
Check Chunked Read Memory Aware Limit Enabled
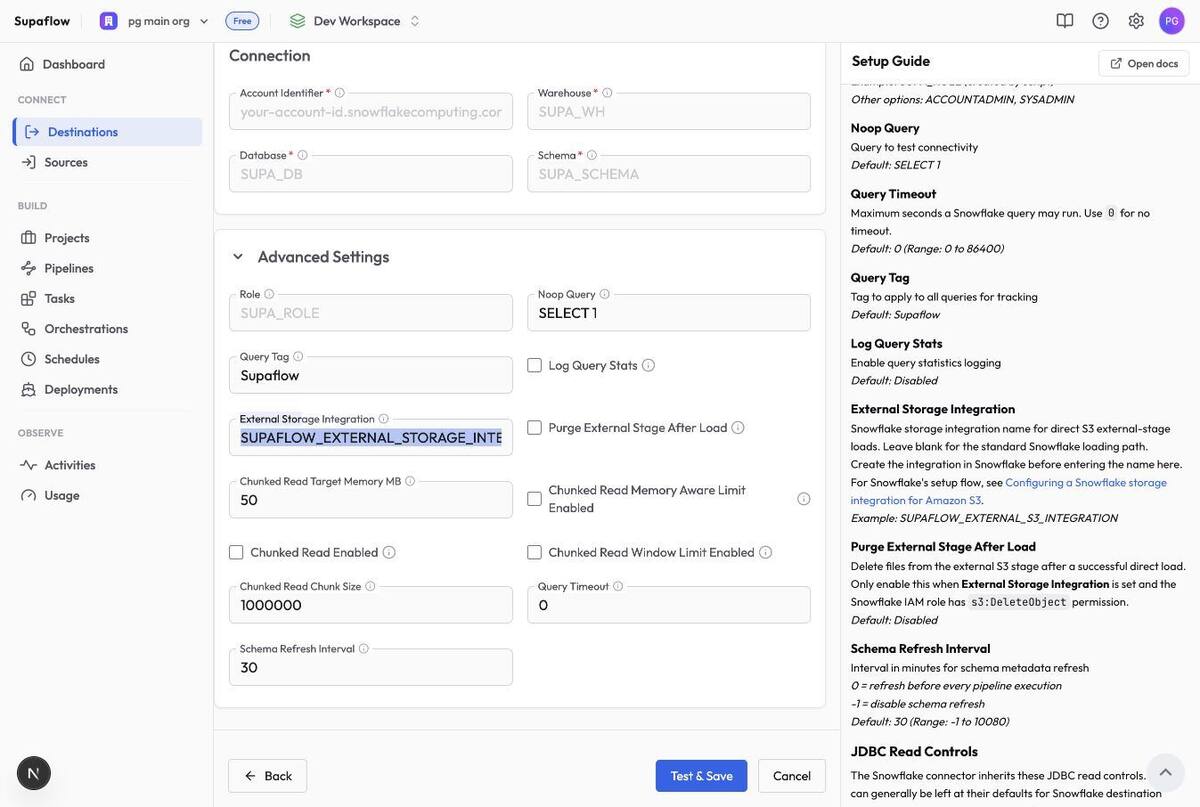(x=534, y=499)
